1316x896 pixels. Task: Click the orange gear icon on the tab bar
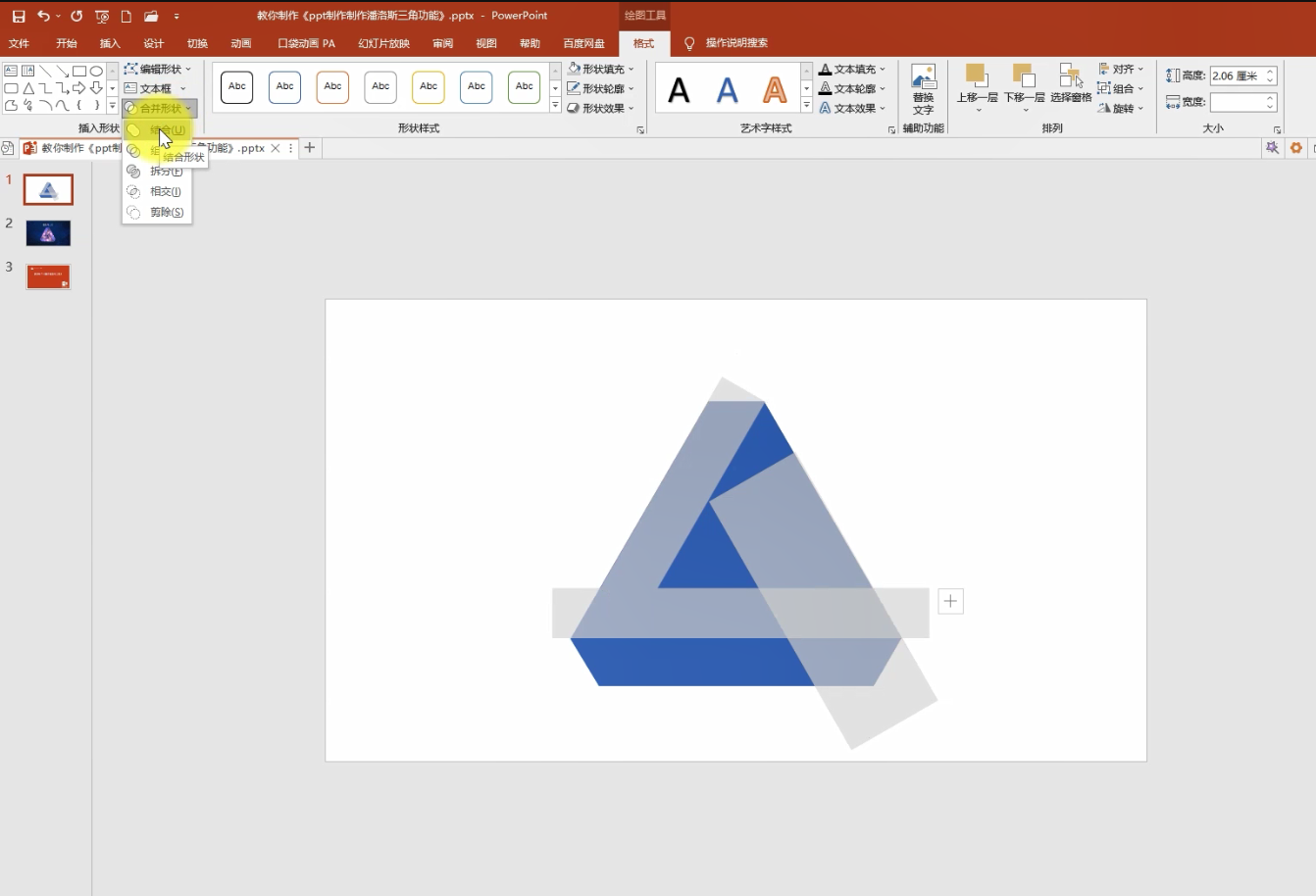click(1296, 148)
